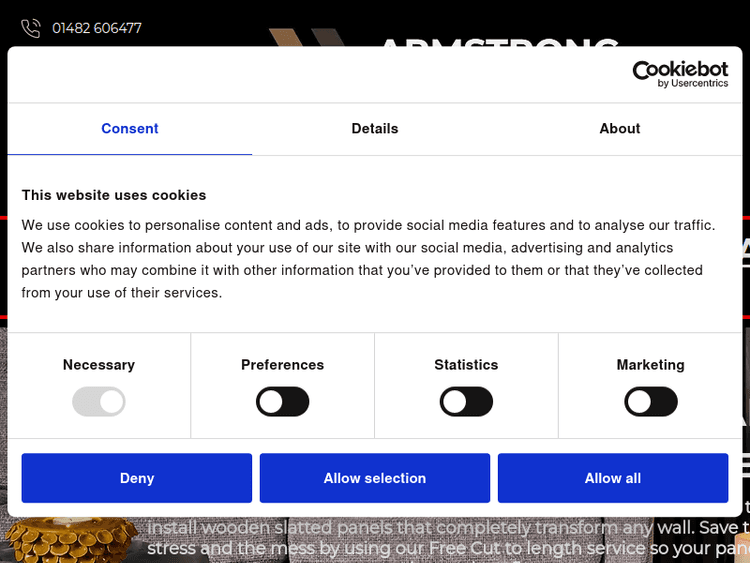Click the phone handset icon
Screen dimensions: 750x563
[x=31, y=28]
